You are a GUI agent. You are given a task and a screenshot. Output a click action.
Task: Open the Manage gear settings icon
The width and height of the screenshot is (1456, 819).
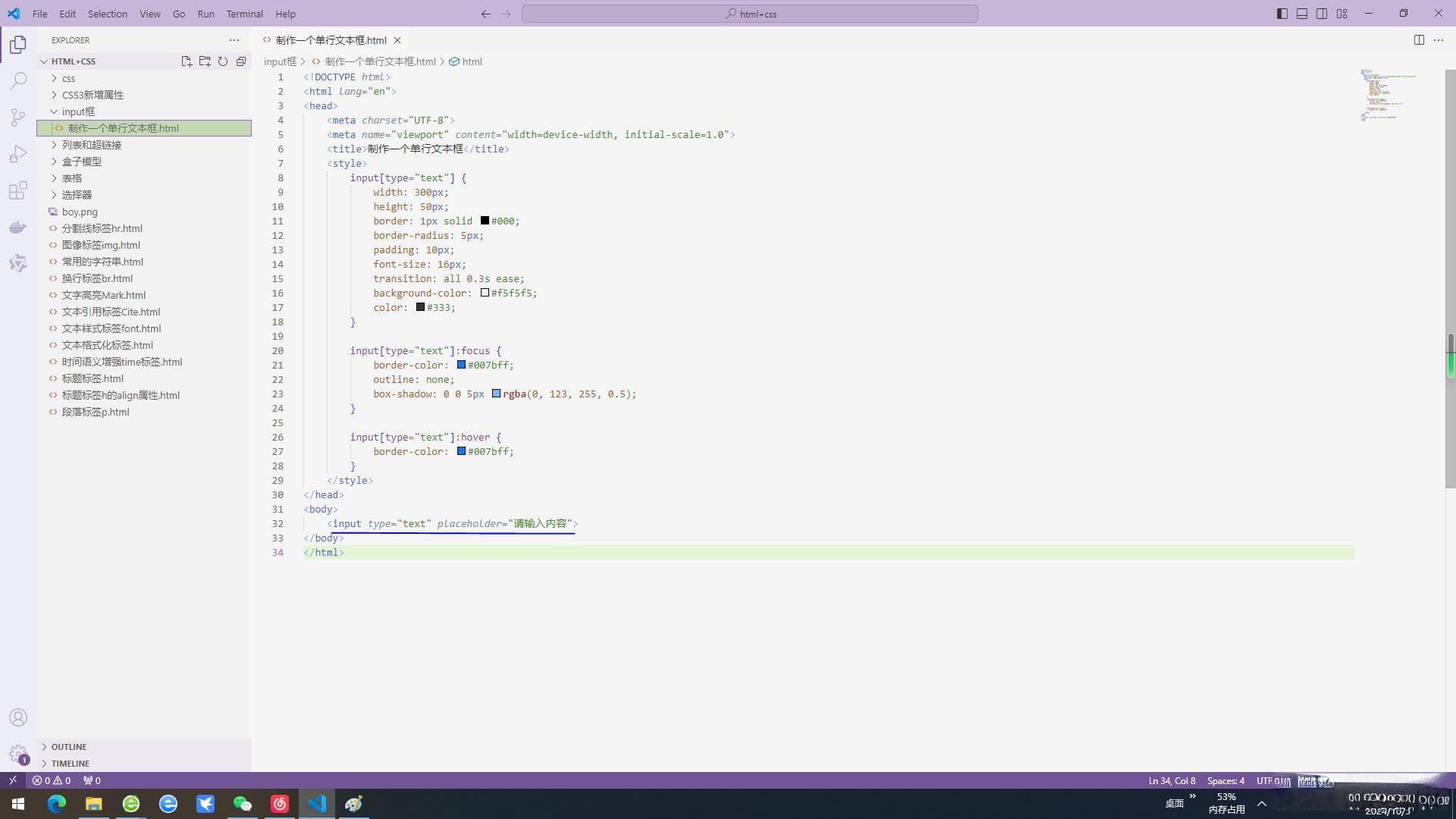tap(18, 754)
